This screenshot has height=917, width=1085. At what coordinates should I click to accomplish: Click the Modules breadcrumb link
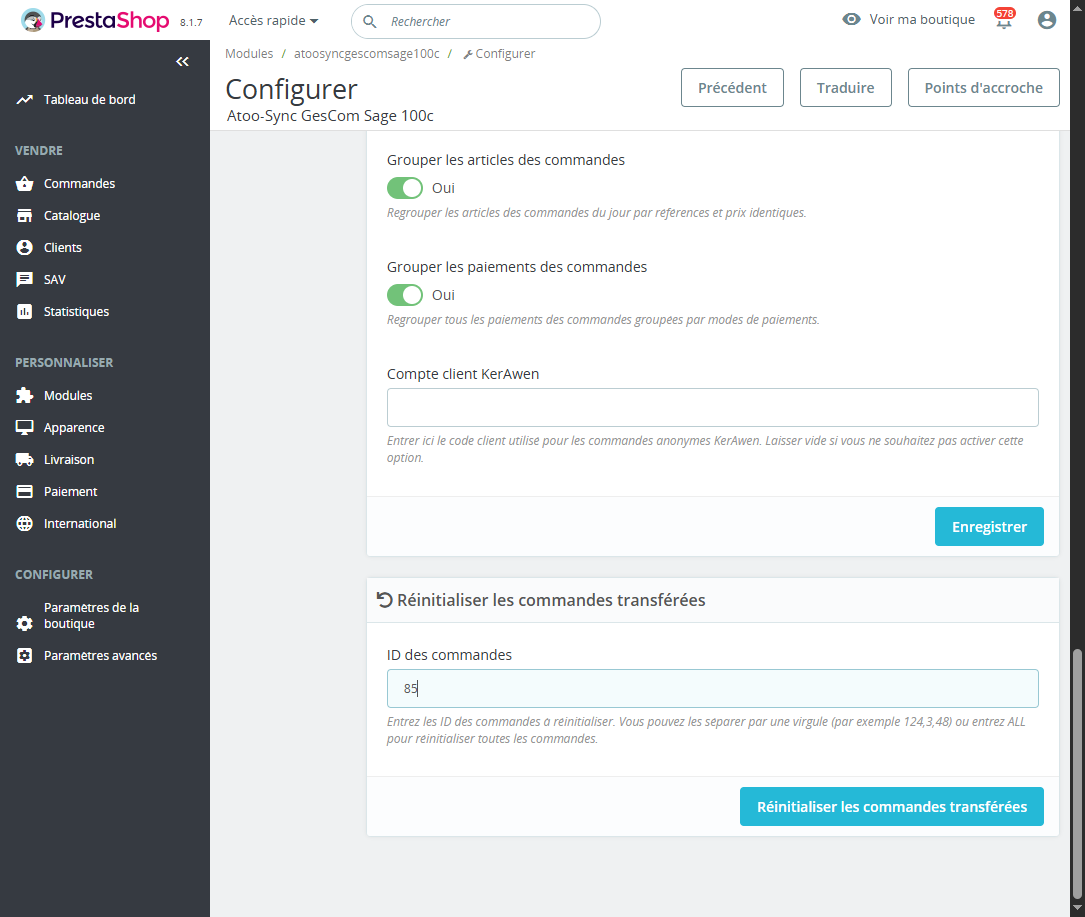[249, 54]
